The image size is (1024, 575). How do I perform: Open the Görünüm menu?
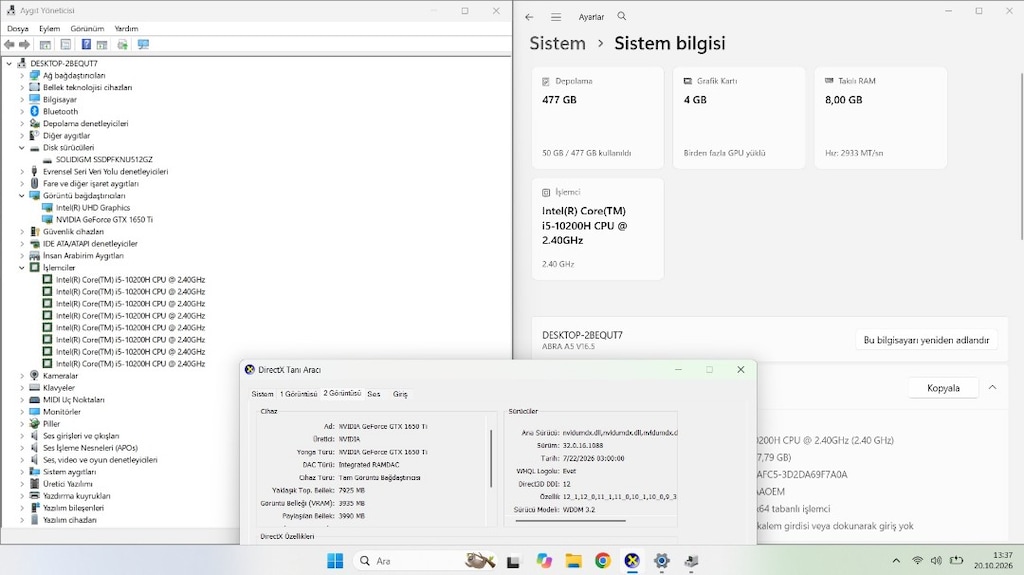[x=87, y=29]
